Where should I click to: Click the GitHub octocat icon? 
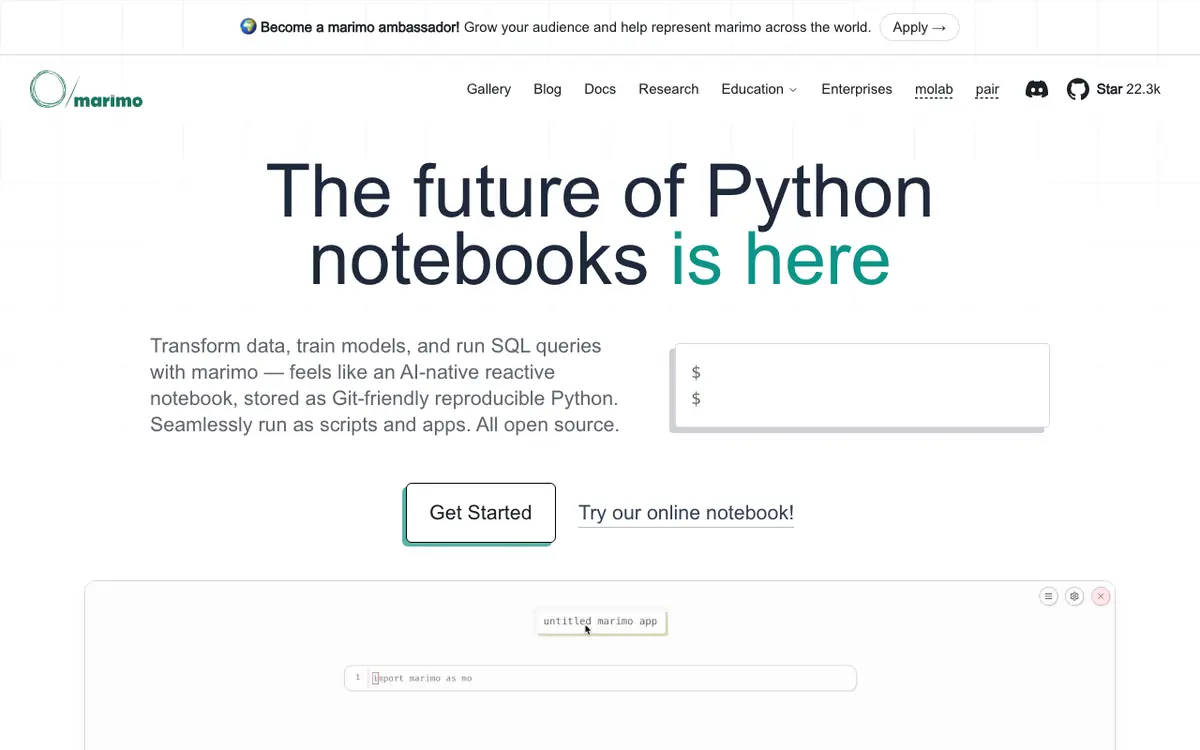1078,90
